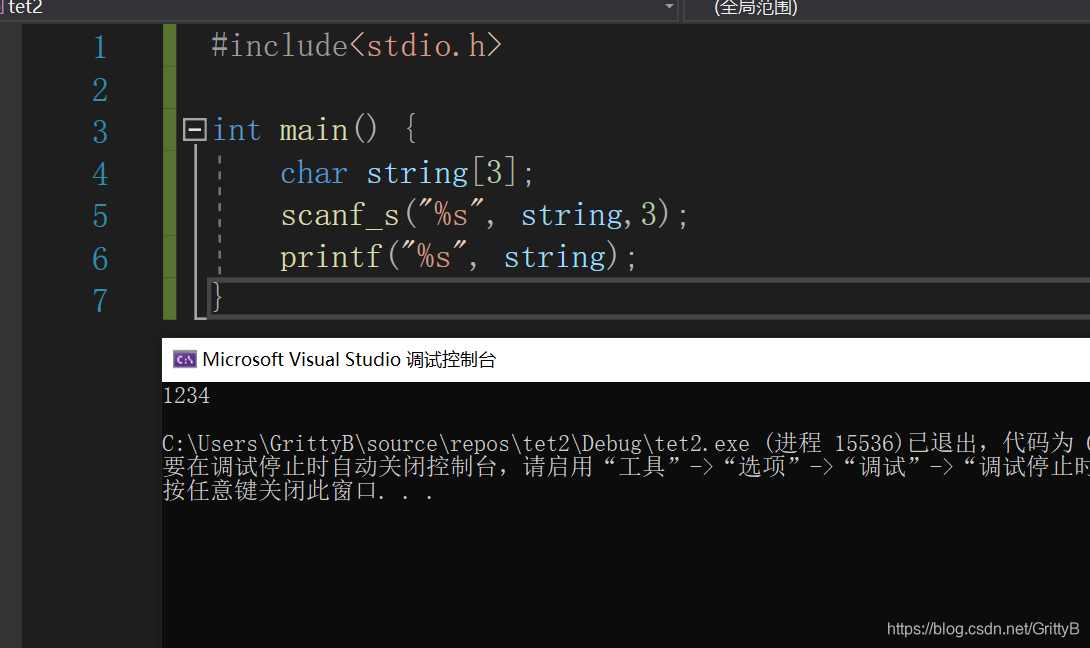Click the tet2.exe path line in console
This screenshot has height=648, width=1090.
[x=626, y=443]
